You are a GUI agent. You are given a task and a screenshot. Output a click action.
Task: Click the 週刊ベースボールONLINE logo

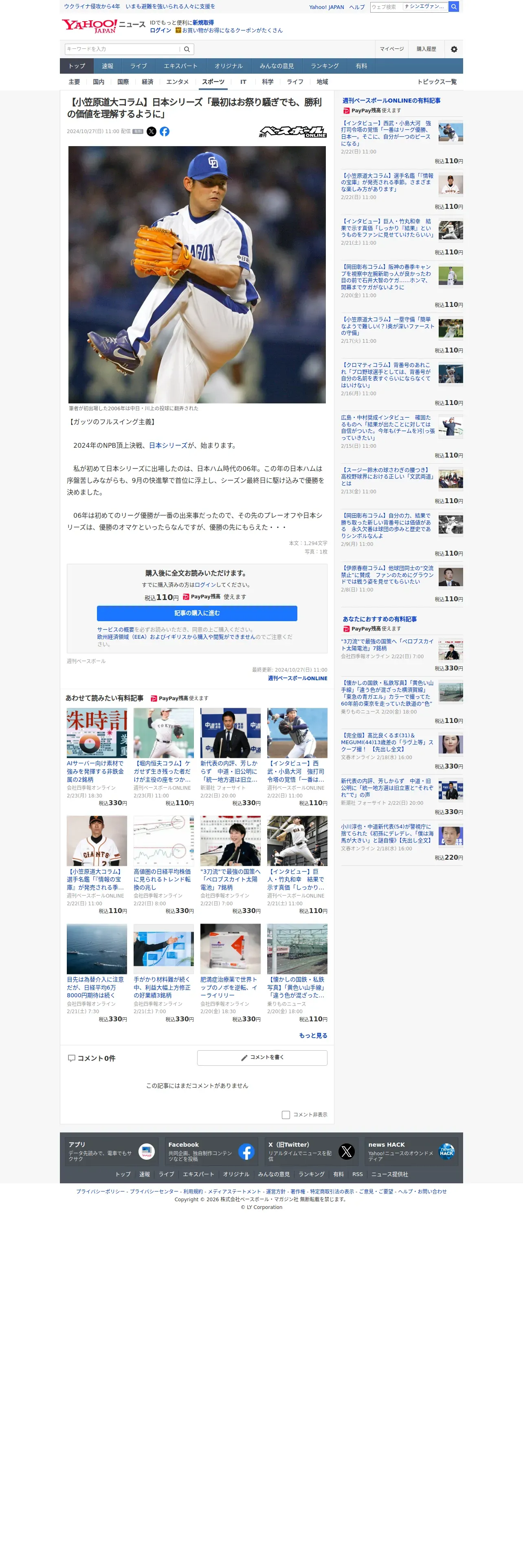tap(293, 131)
